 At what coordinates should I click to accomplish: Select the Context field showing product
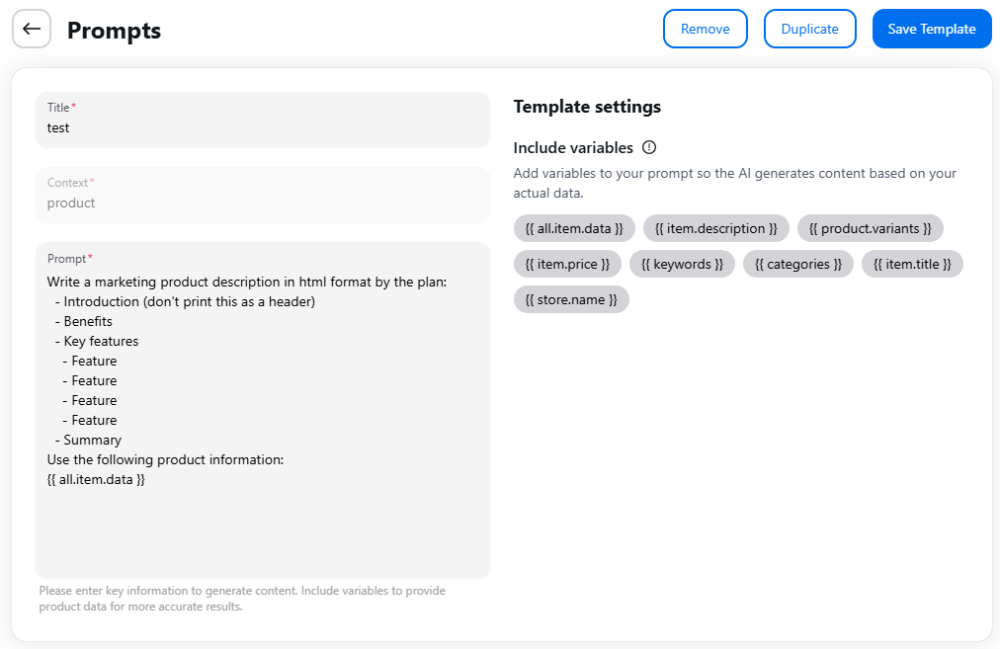(263, 195)
